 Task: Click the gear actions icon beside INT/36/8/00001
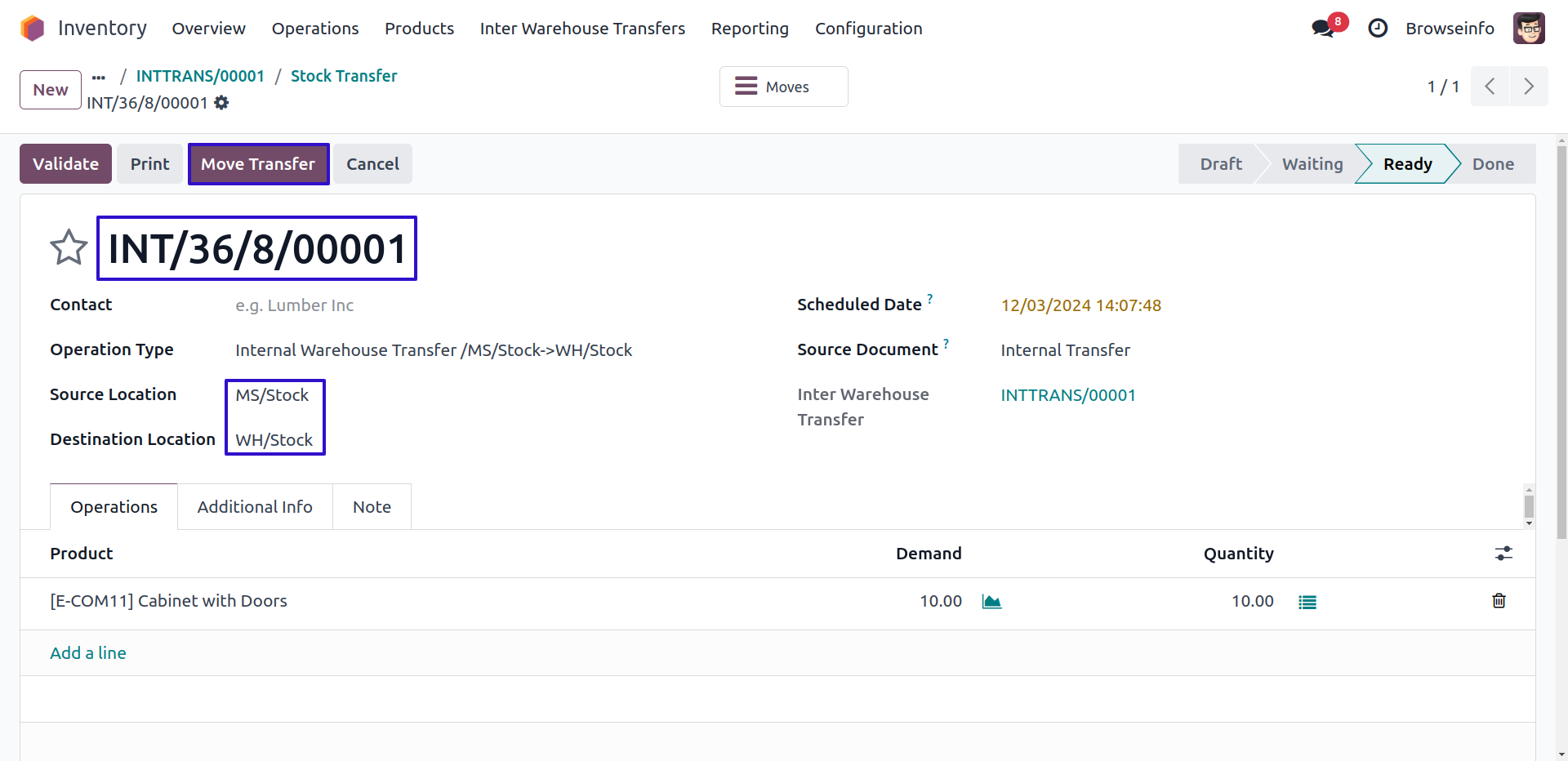point(221,103)
